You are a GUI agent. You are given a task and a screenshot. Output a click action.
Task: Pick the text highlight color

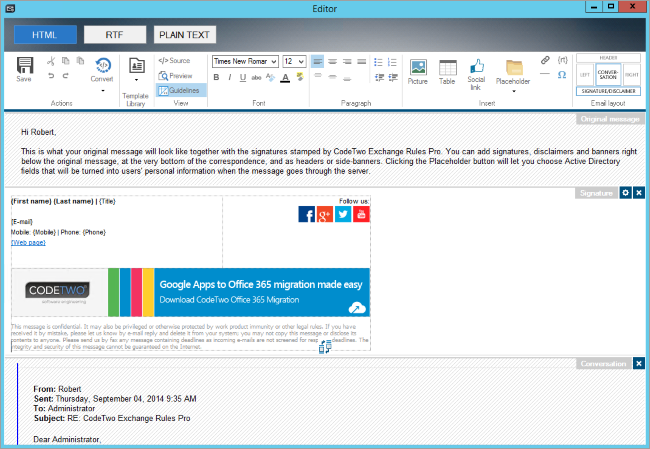click(x=300, y=77)
